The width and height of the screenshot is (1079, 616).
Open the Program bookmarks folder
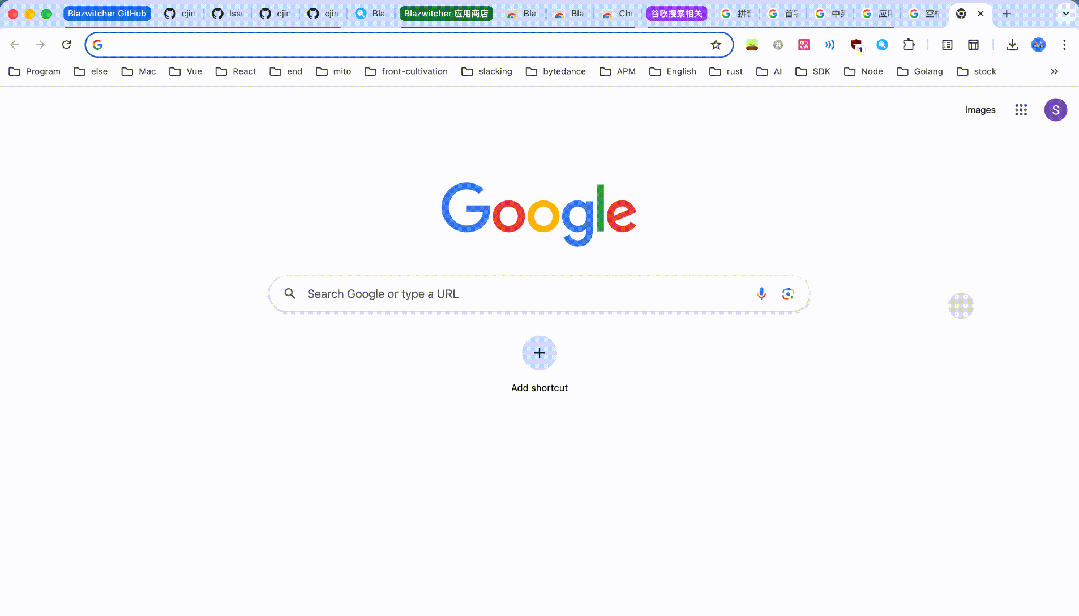click(x=34, y=72)
